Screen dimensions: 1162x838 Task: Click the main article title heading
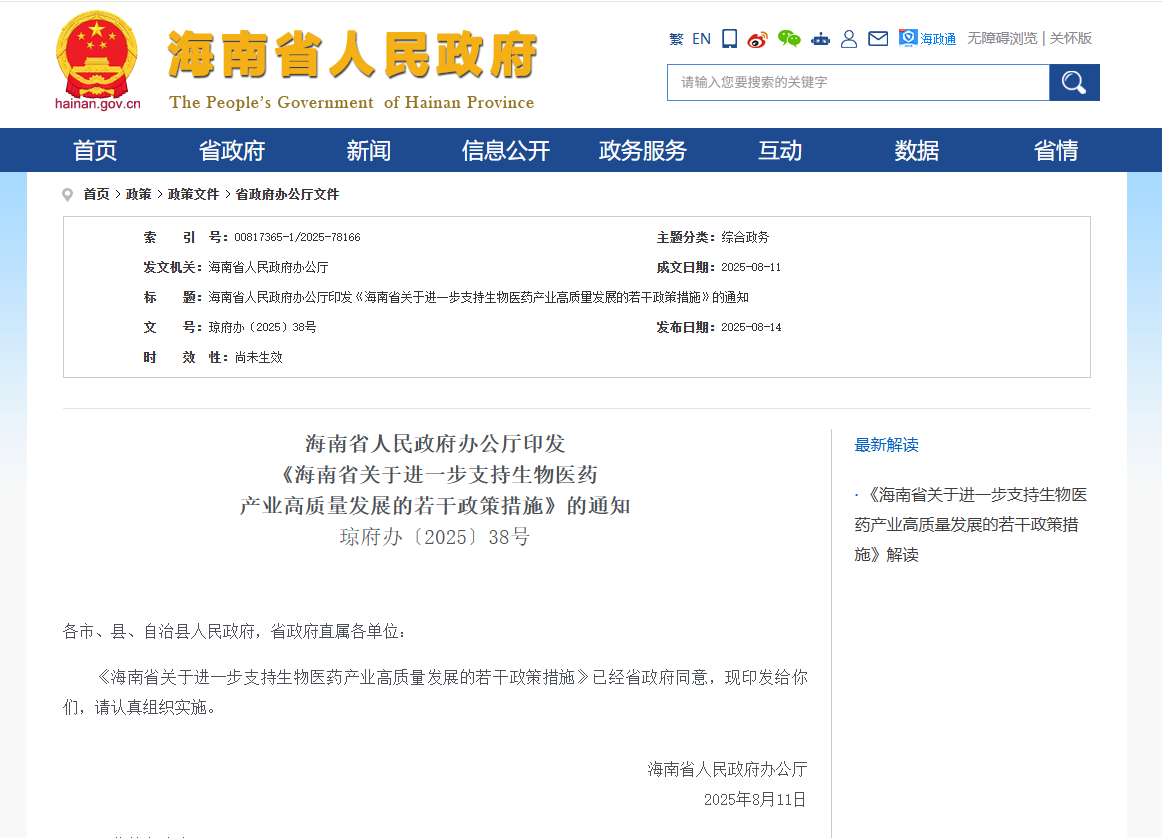435,475
